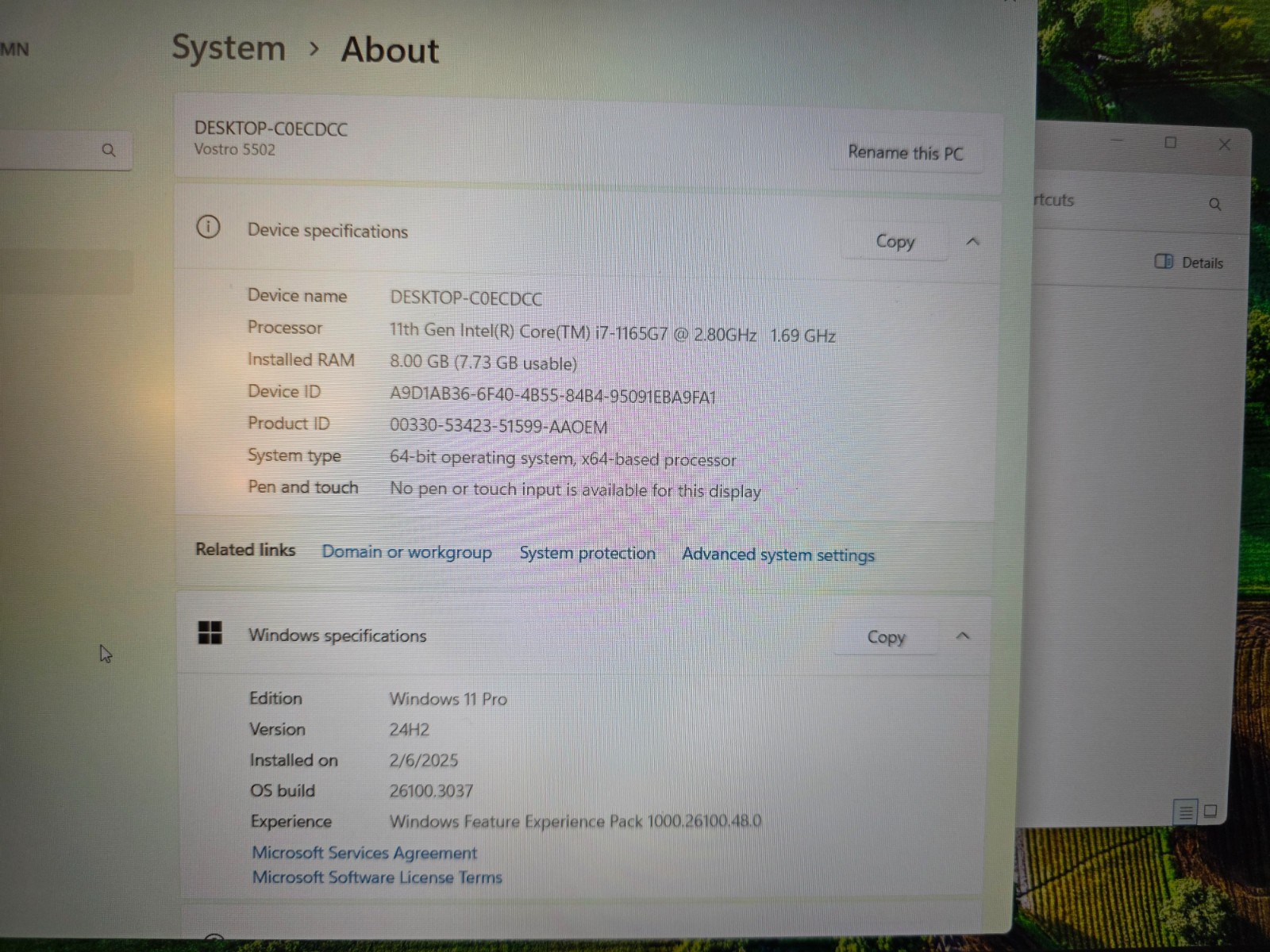This screenshot has width=1270, height=952.
Task: Select the DESKTOP-C0ECDCC name in the header card
Action: click(x=271, y=129)
